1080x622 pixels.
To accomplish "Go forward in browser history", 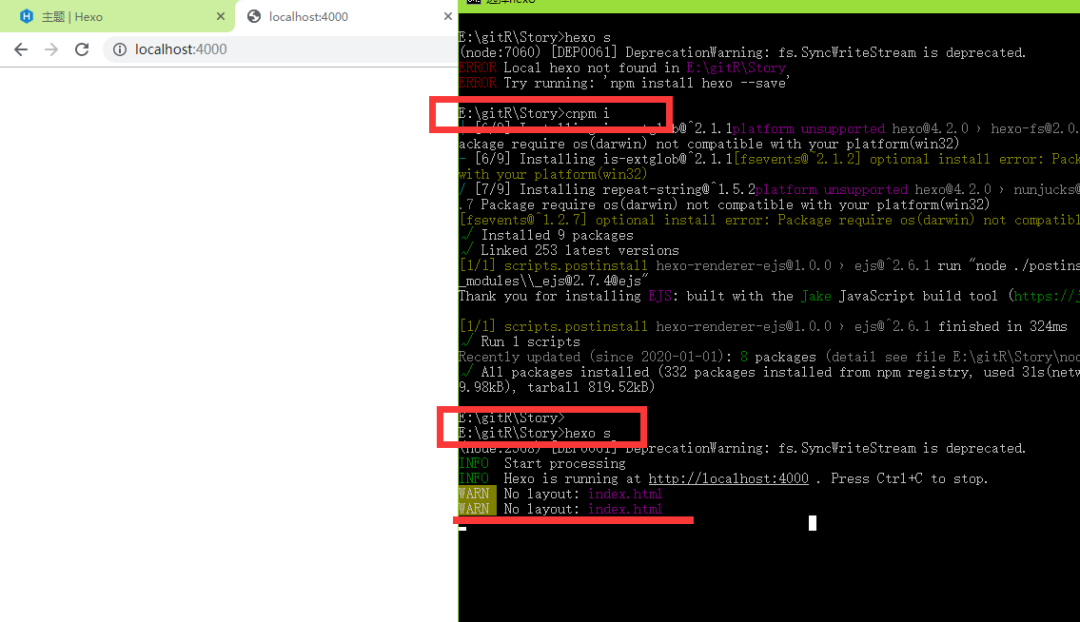I will [52, 50].
